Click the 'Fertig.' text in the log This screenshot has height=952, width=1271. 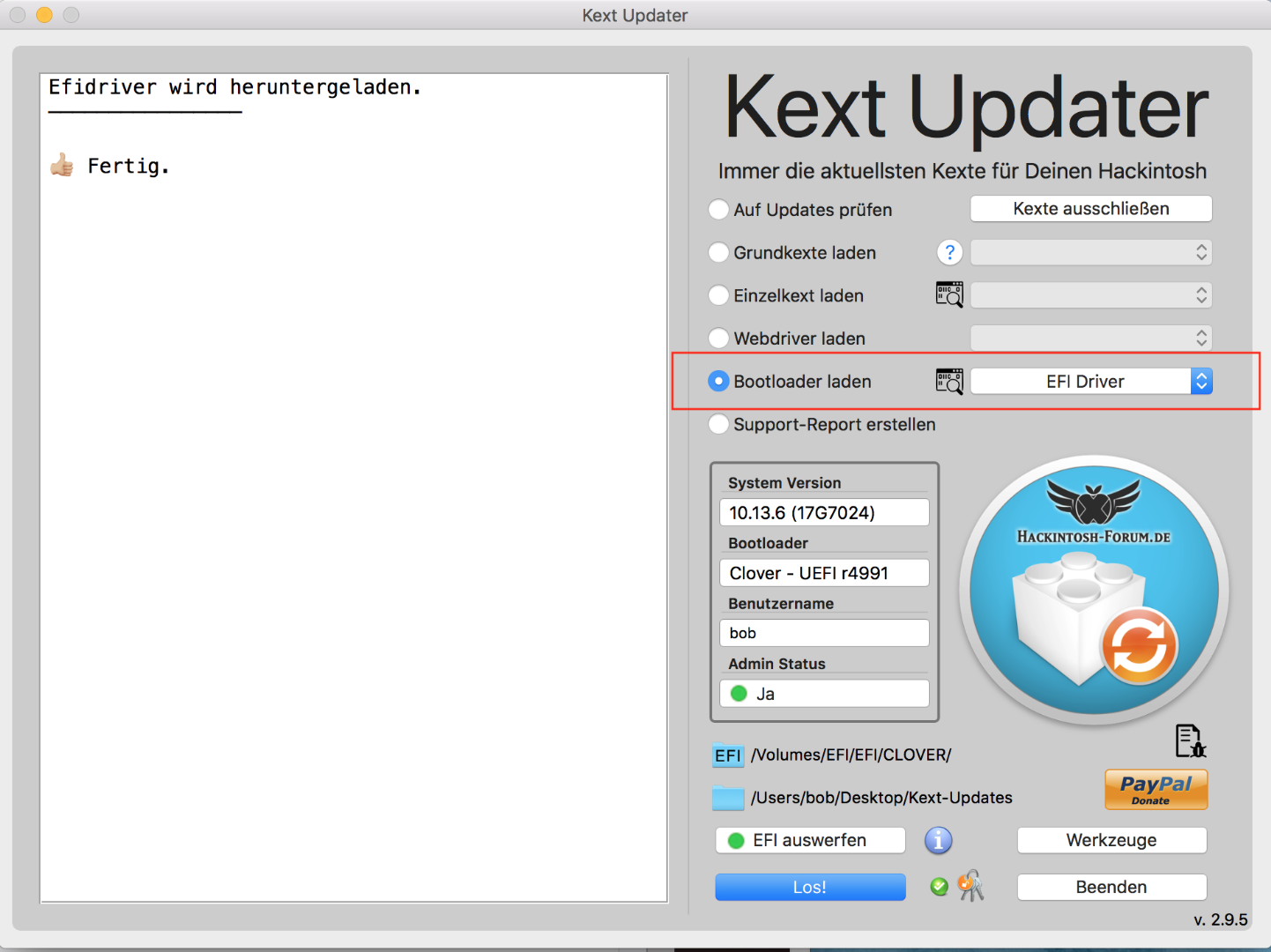pyautogui.click(x=129, y=166)
